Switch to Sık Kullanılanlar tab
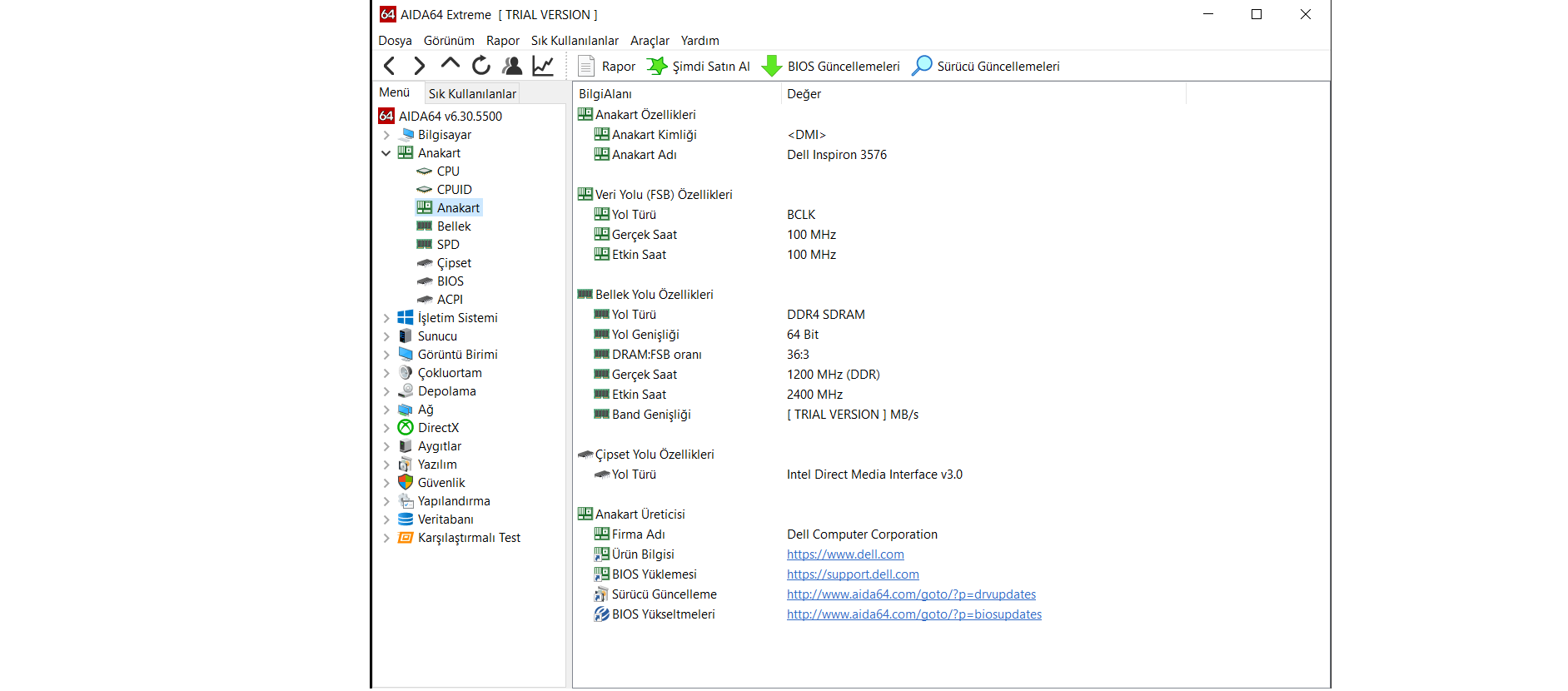The image size is (1568, 691). click(x=472, y=94)
